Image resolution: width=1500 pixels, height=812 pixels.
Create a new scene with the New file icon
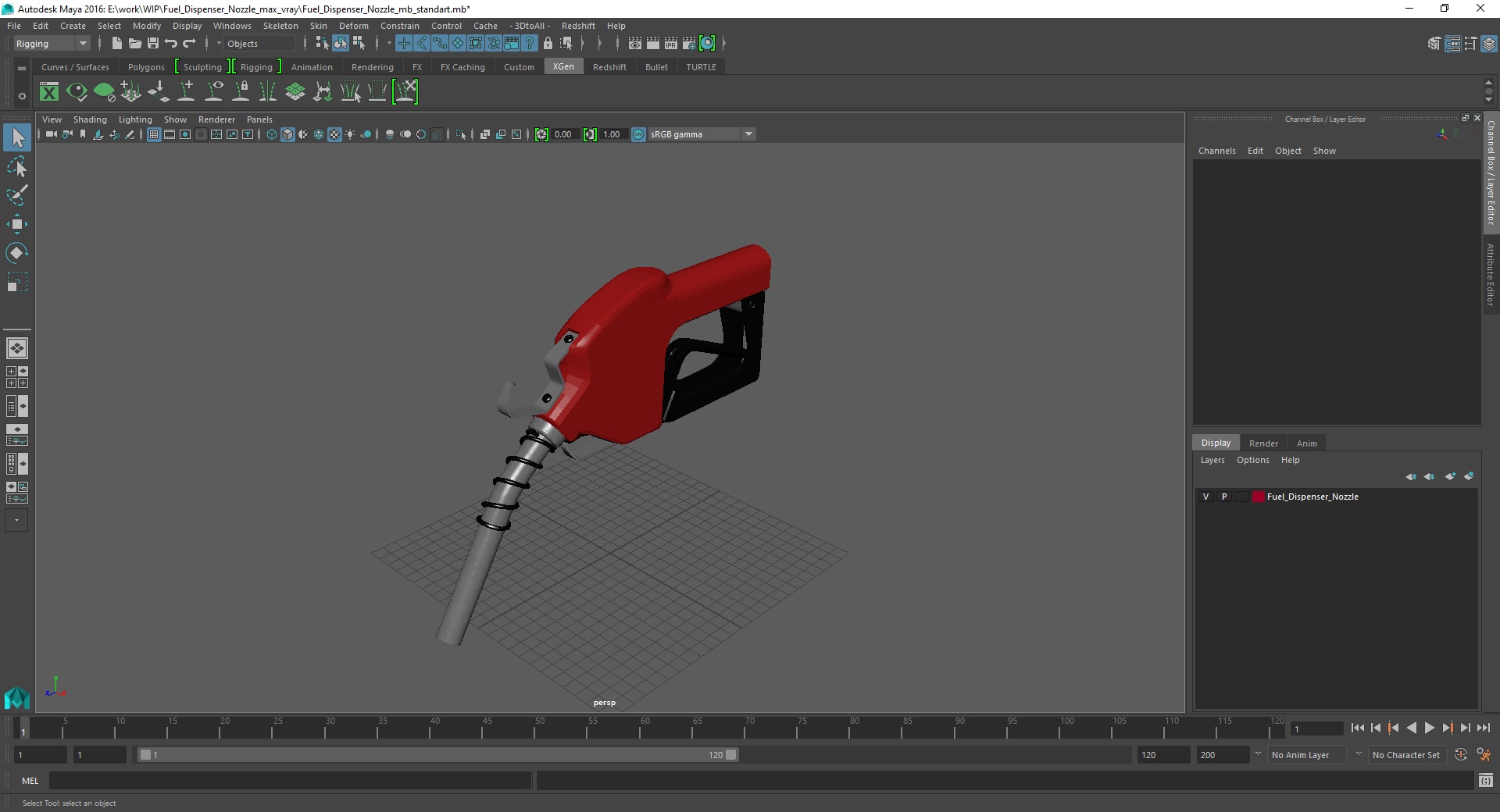(x=116, y=44)
